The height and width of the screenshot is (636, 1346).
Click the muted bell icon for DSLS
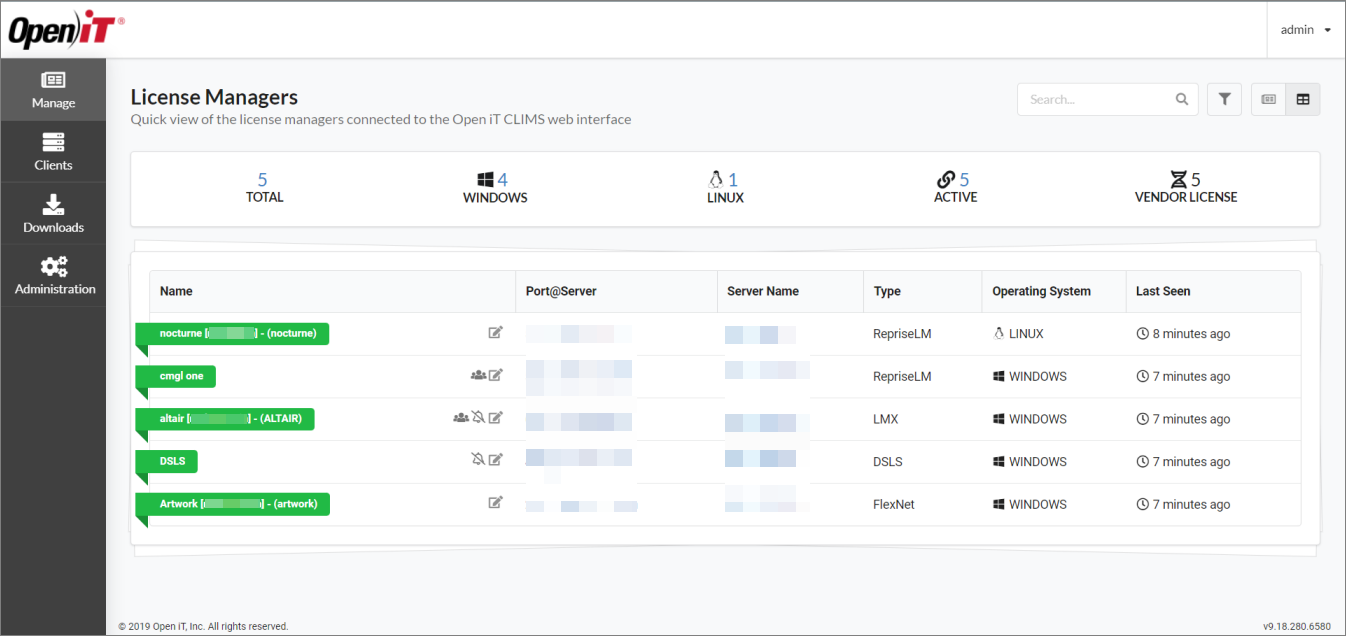(x=478, y=460)
